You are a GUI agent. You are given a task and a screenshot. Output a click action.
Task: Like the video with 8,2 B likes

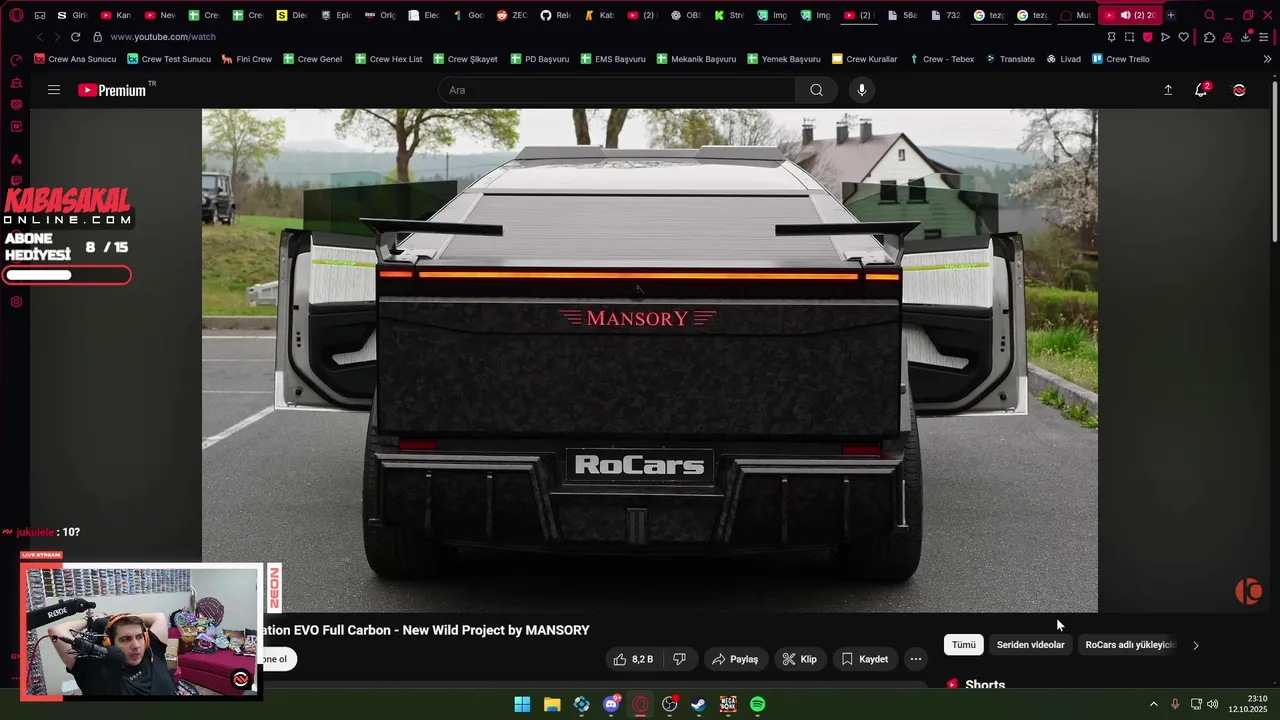633,659
